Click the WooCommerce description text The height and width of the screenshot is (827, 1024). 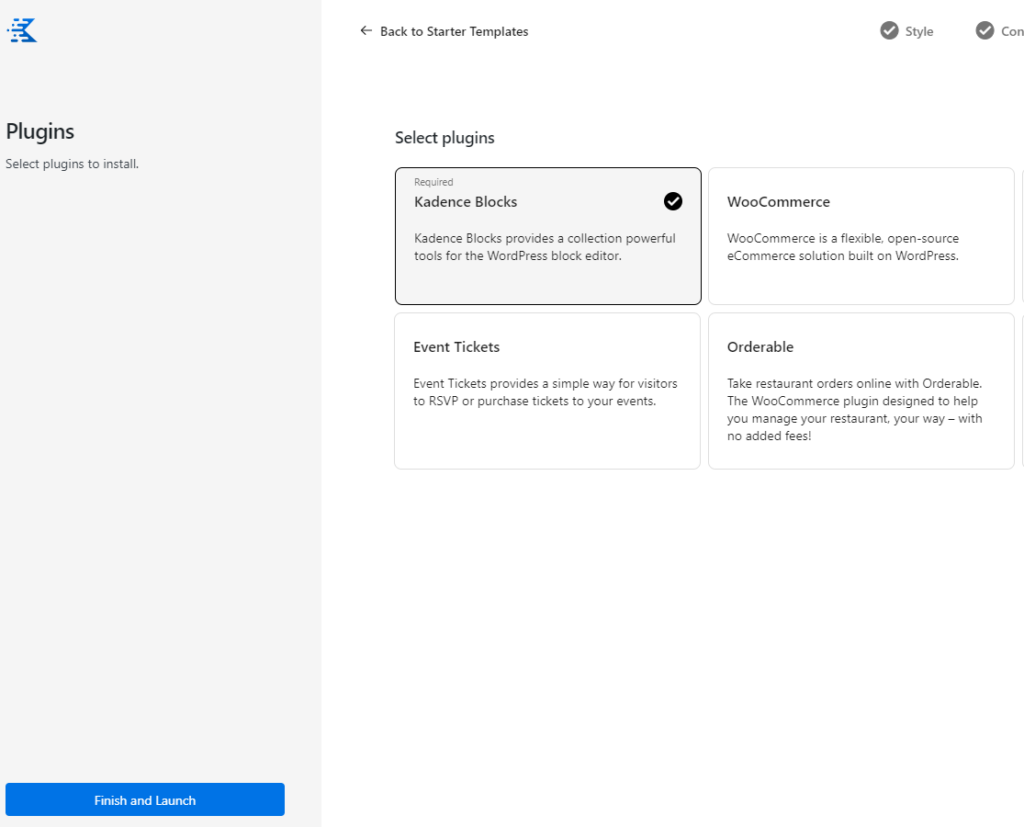(x=843, y=247)
